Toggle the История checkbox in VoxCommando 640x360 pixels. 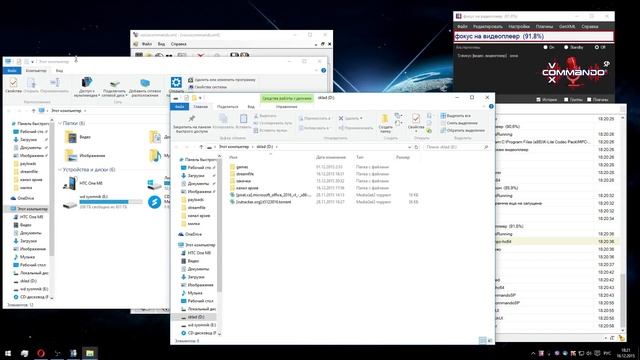click(538, 100)
